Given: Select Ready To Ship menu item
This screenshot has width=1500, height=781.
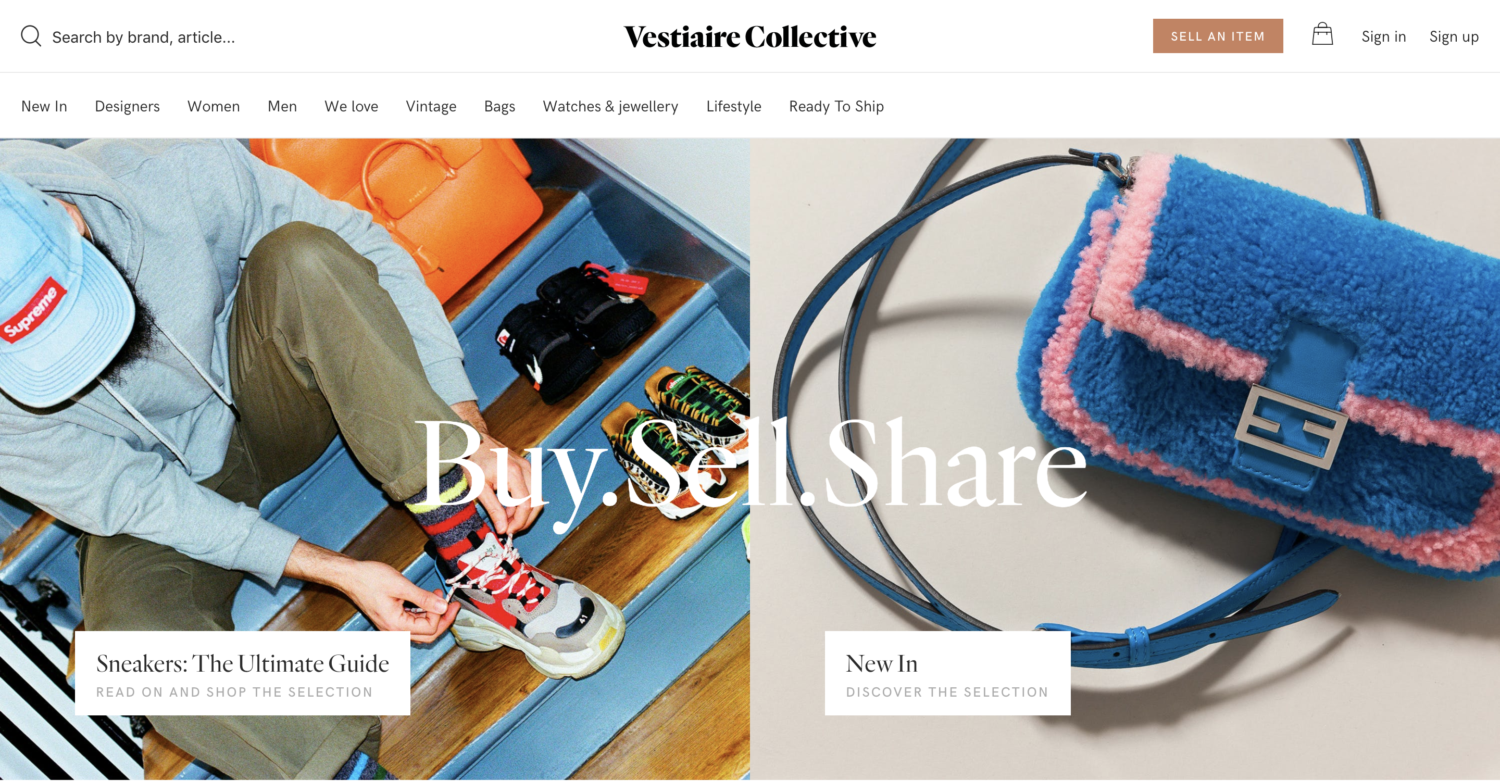Looking at the screenshot, I should (836, 106).
